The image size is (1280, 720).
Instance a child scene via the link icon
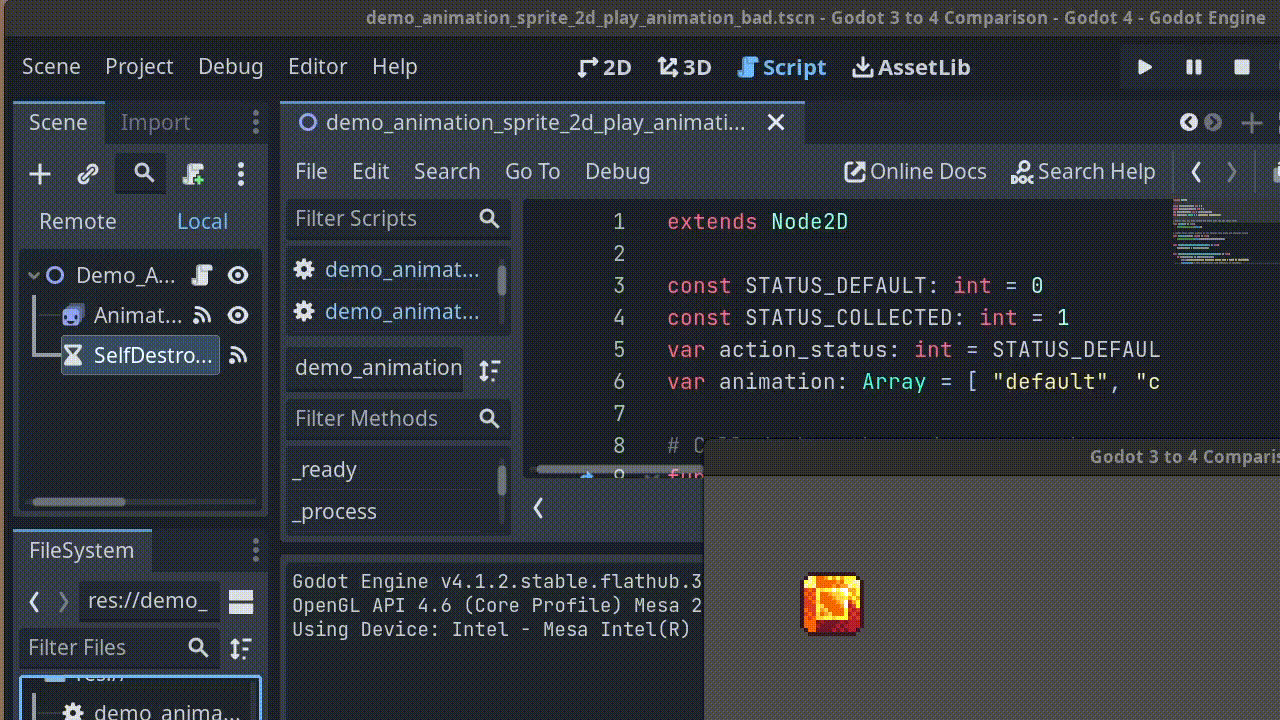[x=87, y=173]
